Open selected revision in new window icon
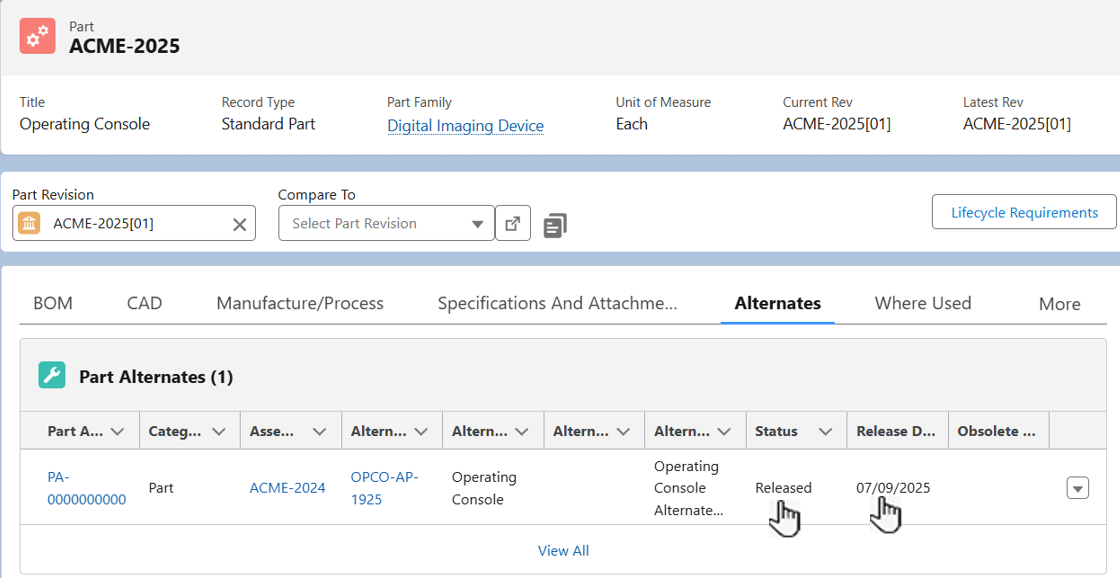 [512, 223]
